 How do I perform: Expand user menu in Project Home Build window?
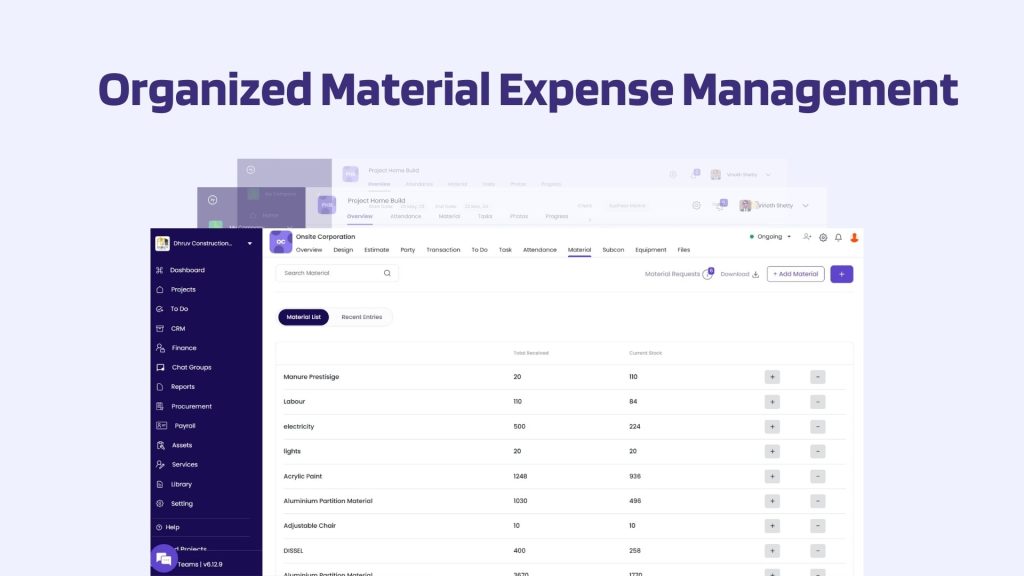[805, 206]
